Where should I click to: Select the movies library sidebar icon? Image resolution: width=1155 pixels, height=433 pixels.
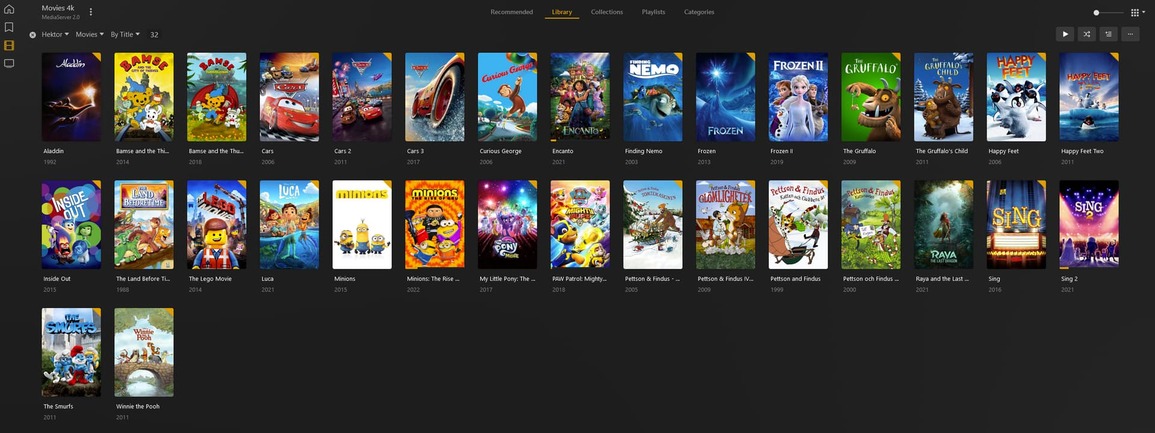click(9, 45)
